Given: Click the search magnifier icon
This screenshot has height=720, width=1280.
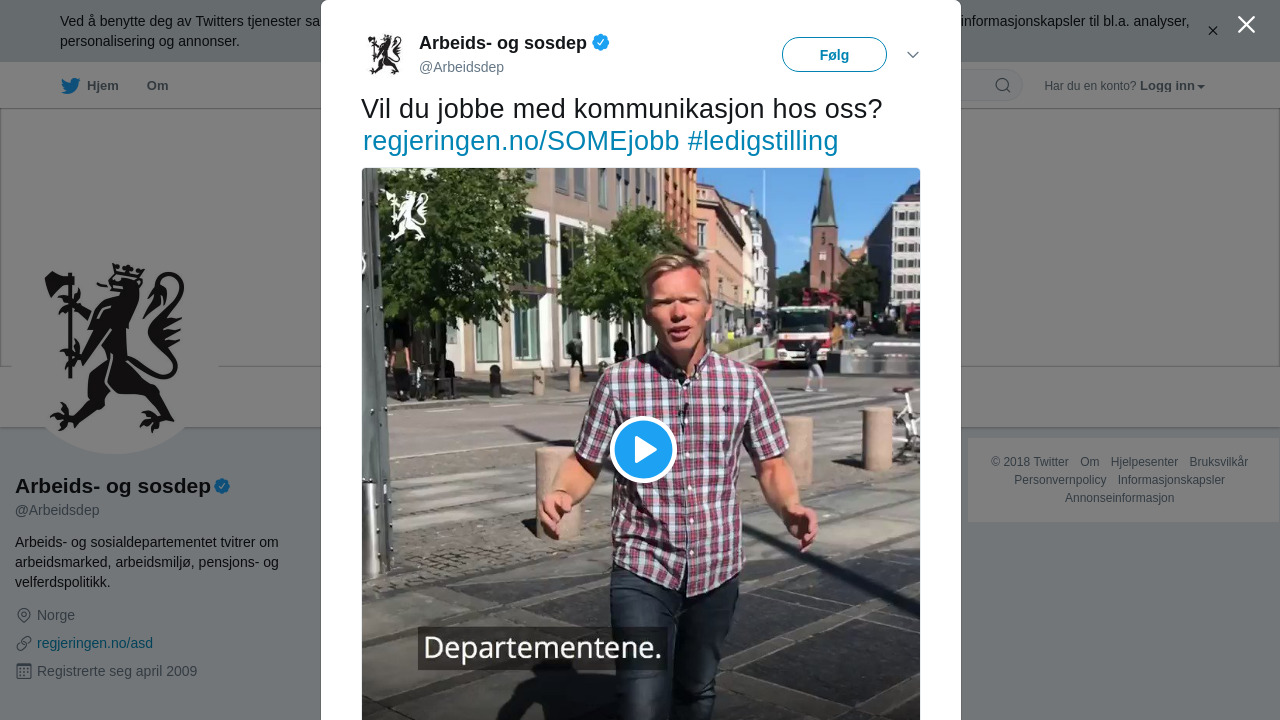Looking at the screenshot, I should click(1003, 85).
